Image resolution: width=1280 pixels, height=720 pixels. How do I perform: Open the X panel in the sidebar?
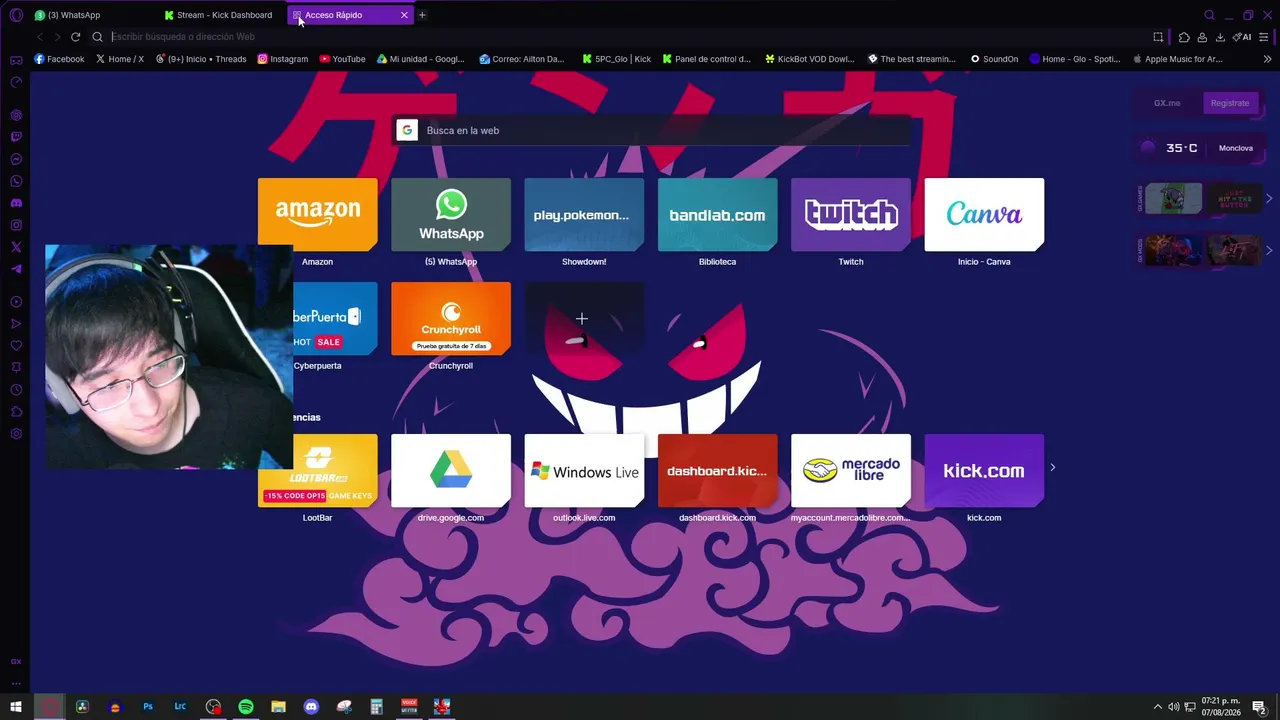point(16,247)
